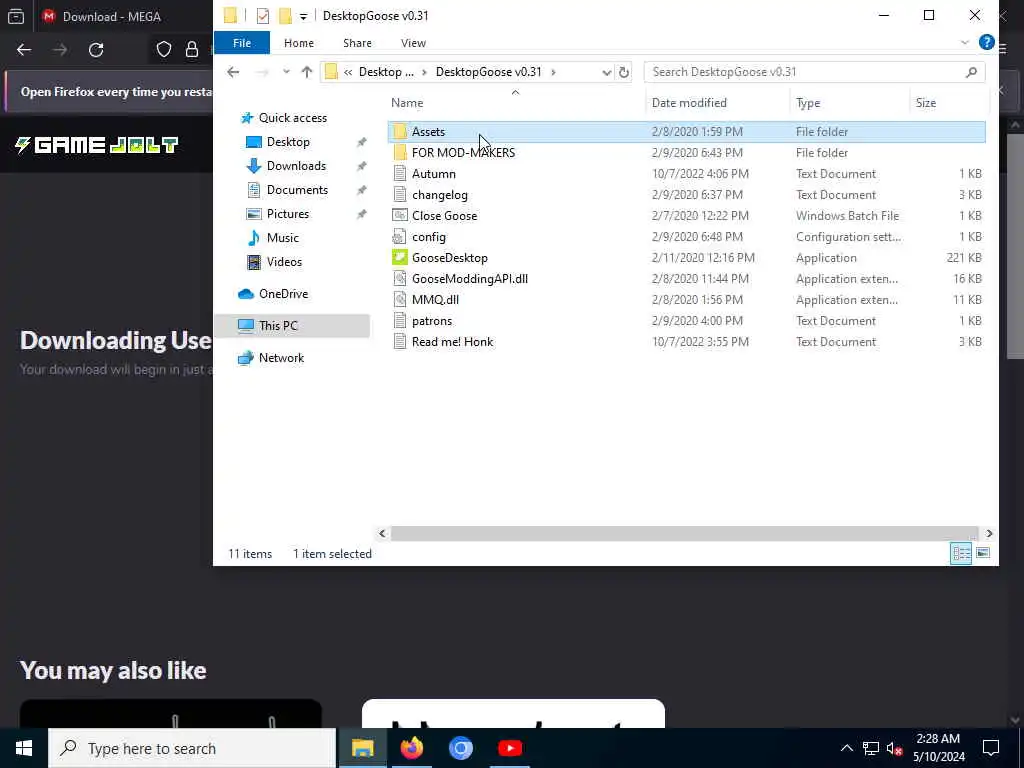Open OneDrive in the navigation pane
The height and width of the screenshot is (768, 1024).
[283, 294]
